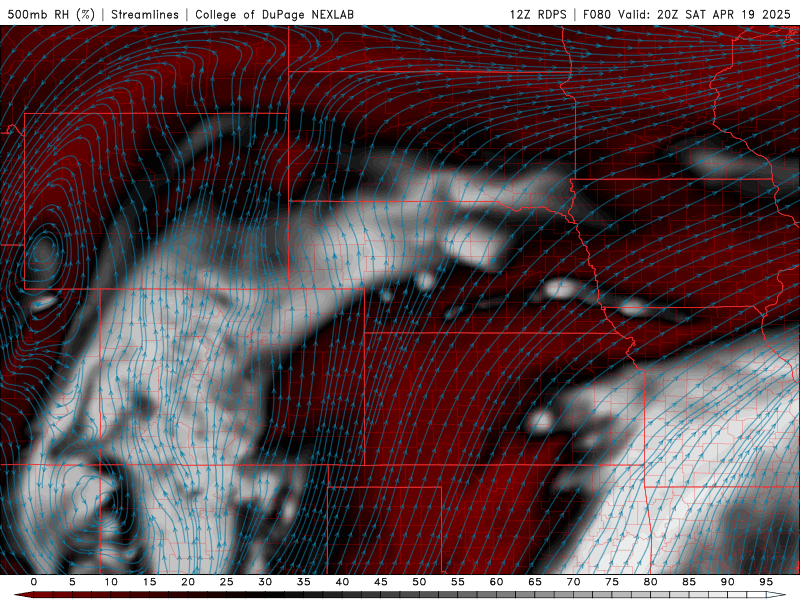Image resolution: width=800 pixels, height=600 pixels.
Task: Click the colorbar label '70'
Action: 573,582
